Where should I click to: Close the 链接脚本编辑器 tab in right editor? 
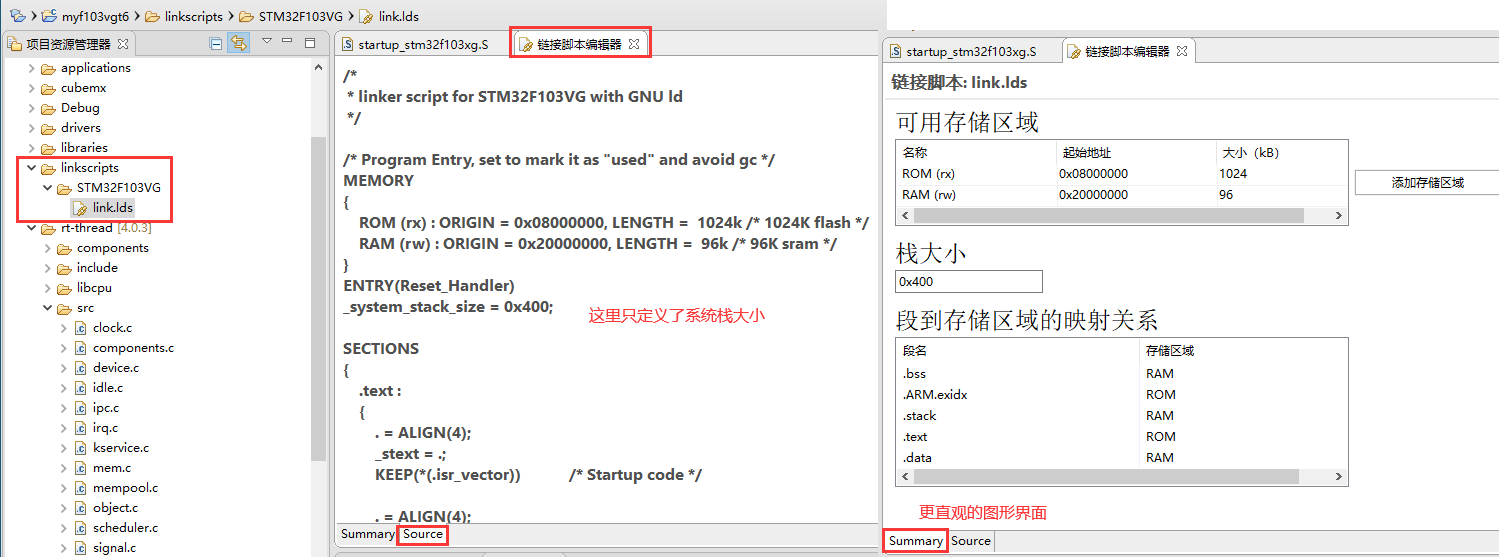pyautogui.click(x=1181, y=51)
